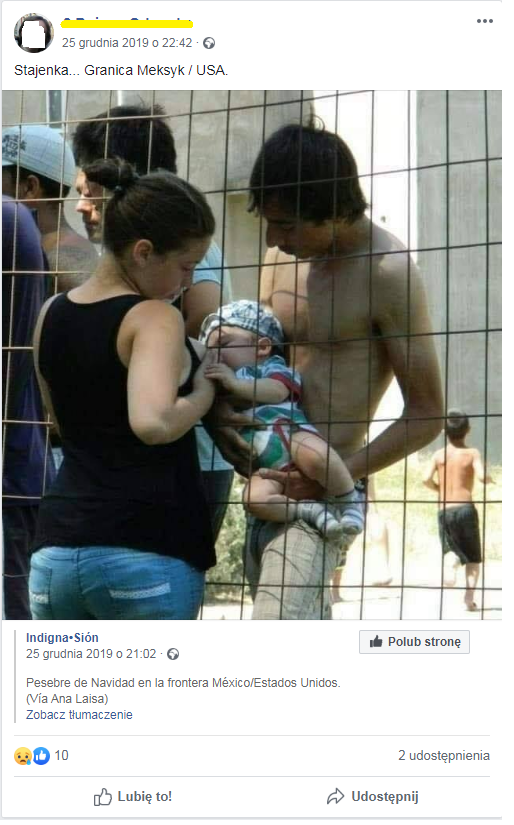
Task: Click the Polub stronę button
Action: pyautogui.click(x=415, y=642)
